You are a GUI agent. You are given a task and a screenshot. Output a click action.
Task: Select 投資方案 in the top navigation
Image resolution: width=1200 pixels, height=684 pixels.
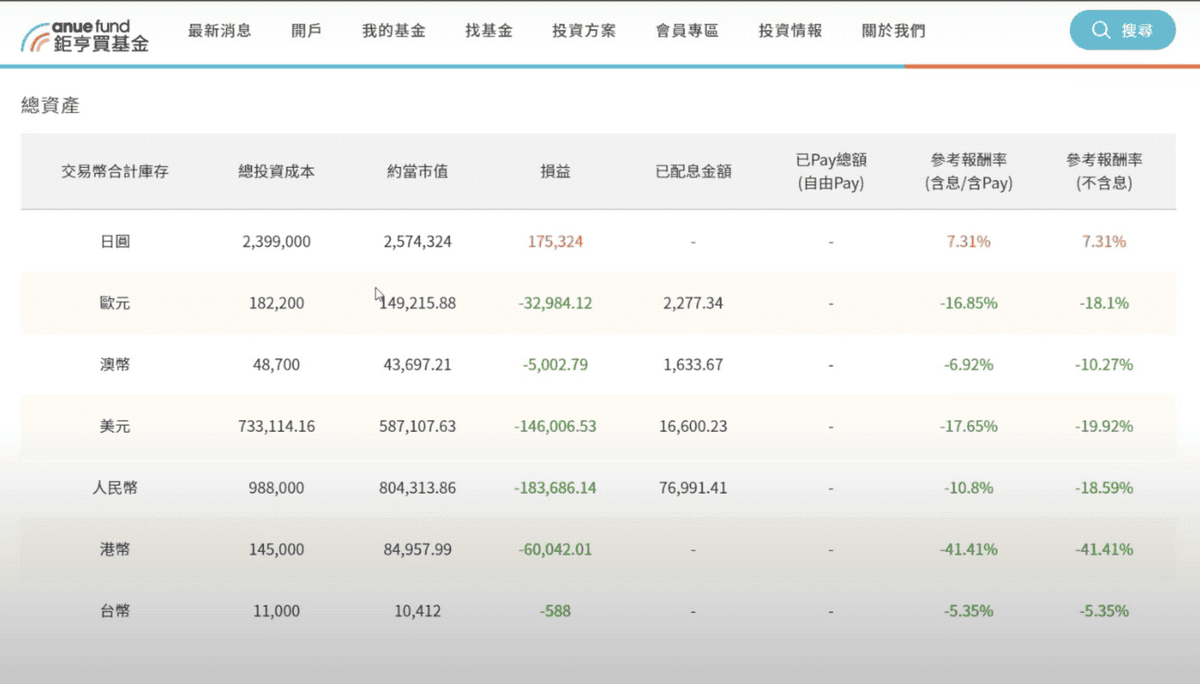(584, 31)
